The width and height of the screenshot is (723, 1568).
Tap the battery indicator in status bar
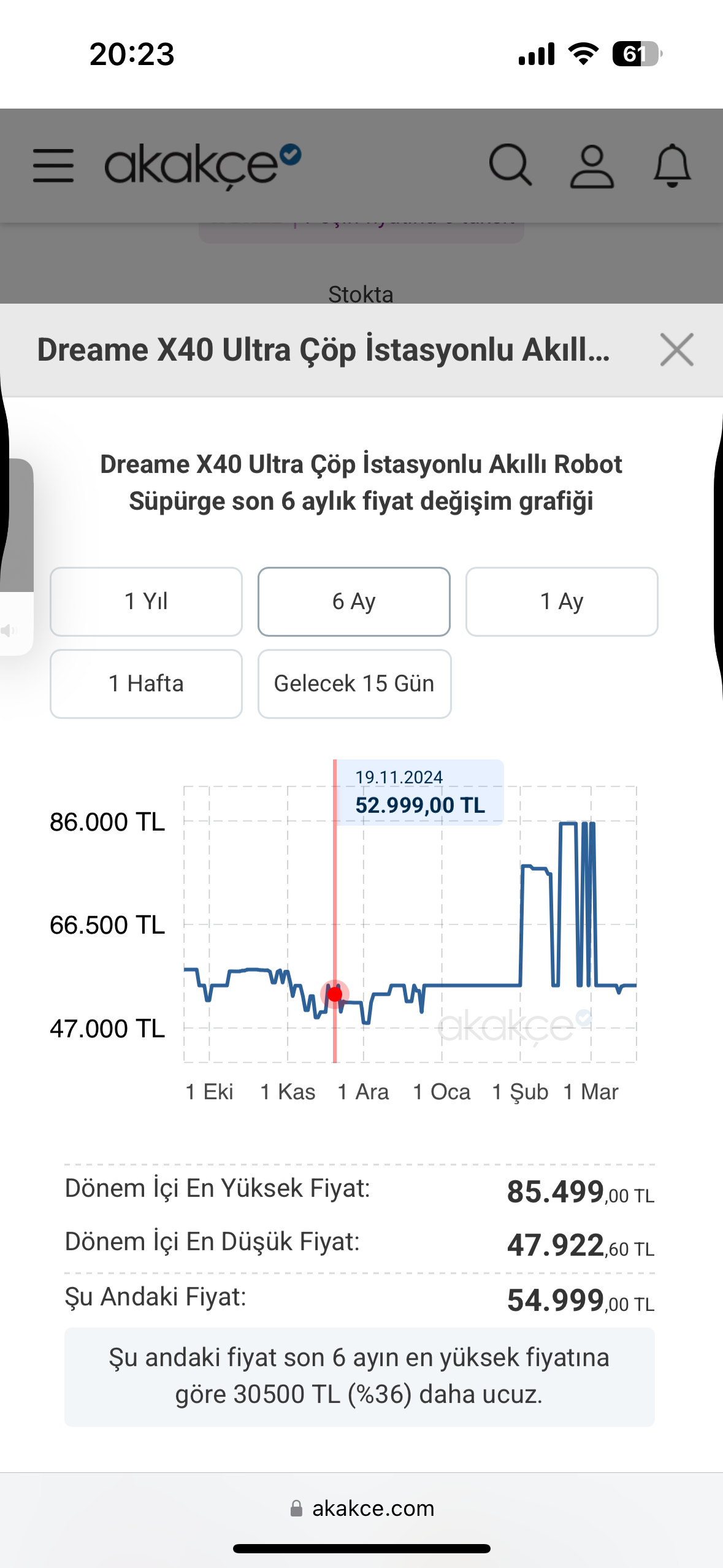[637, 54]
